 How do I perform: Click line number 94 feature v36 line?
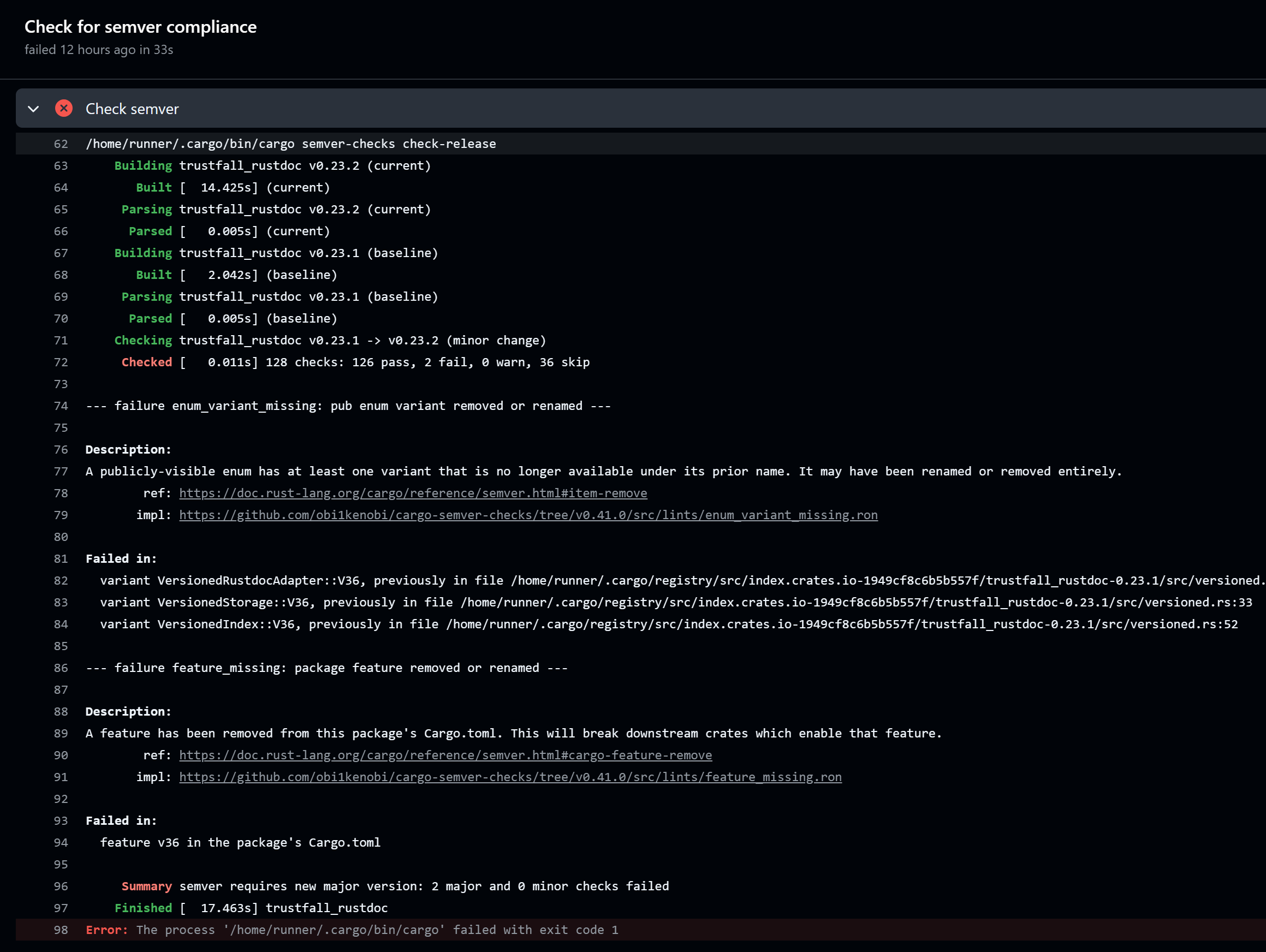pyautogui.click(x=61, y=843)
